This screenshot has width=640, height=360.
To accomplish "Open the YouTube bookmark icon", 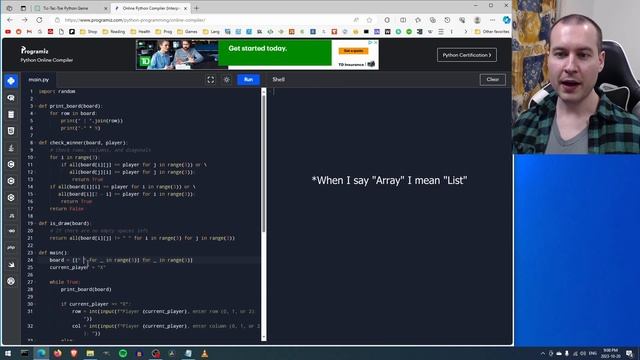I will pos(8,31).
